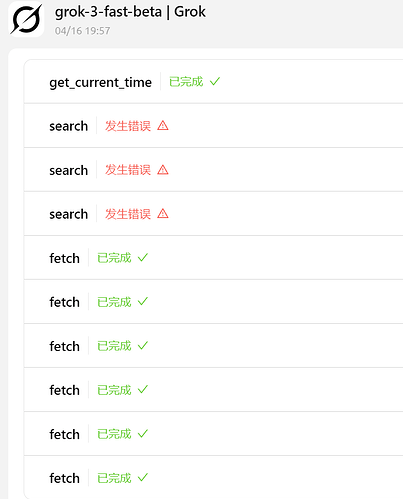This screenshot has width=403, height=499.
Task: Click the last fetch row's green checkmark
Action: pos(143,478)
